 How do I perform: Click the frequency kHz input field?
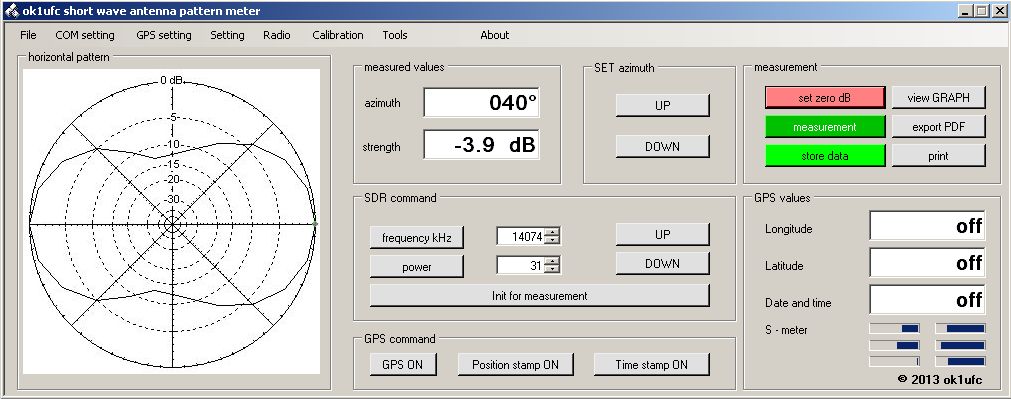521,237
